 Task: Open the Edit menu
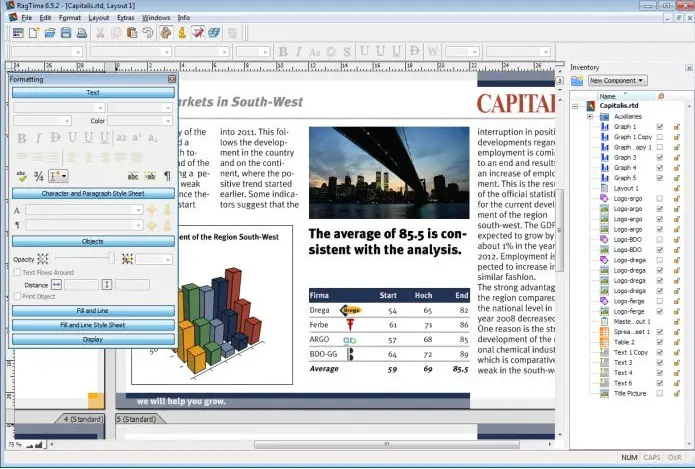(45, 18)
